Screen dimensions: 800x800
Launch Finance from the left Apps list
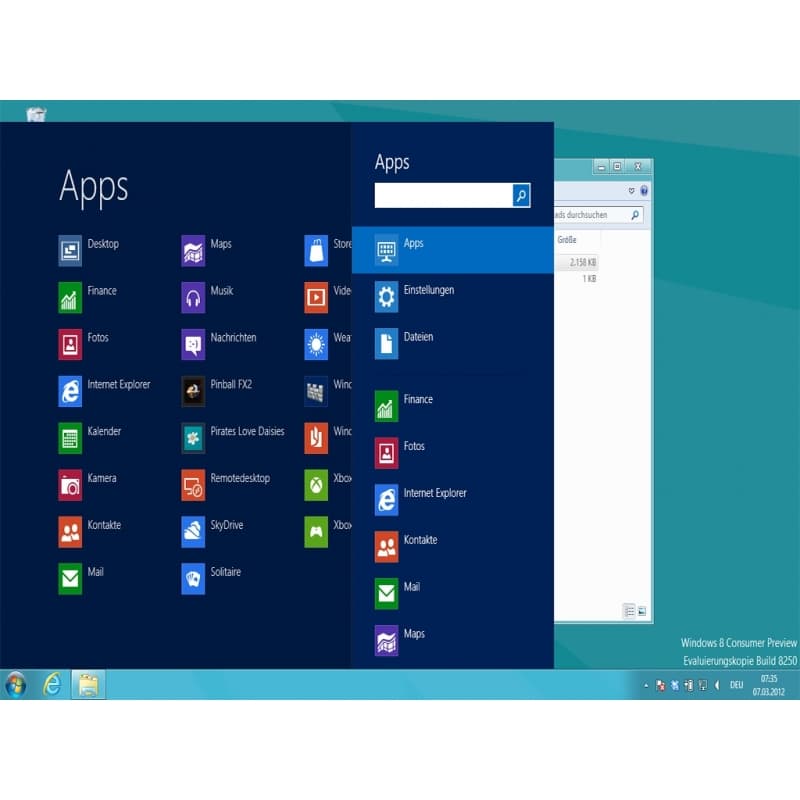[x=88, y=297]
